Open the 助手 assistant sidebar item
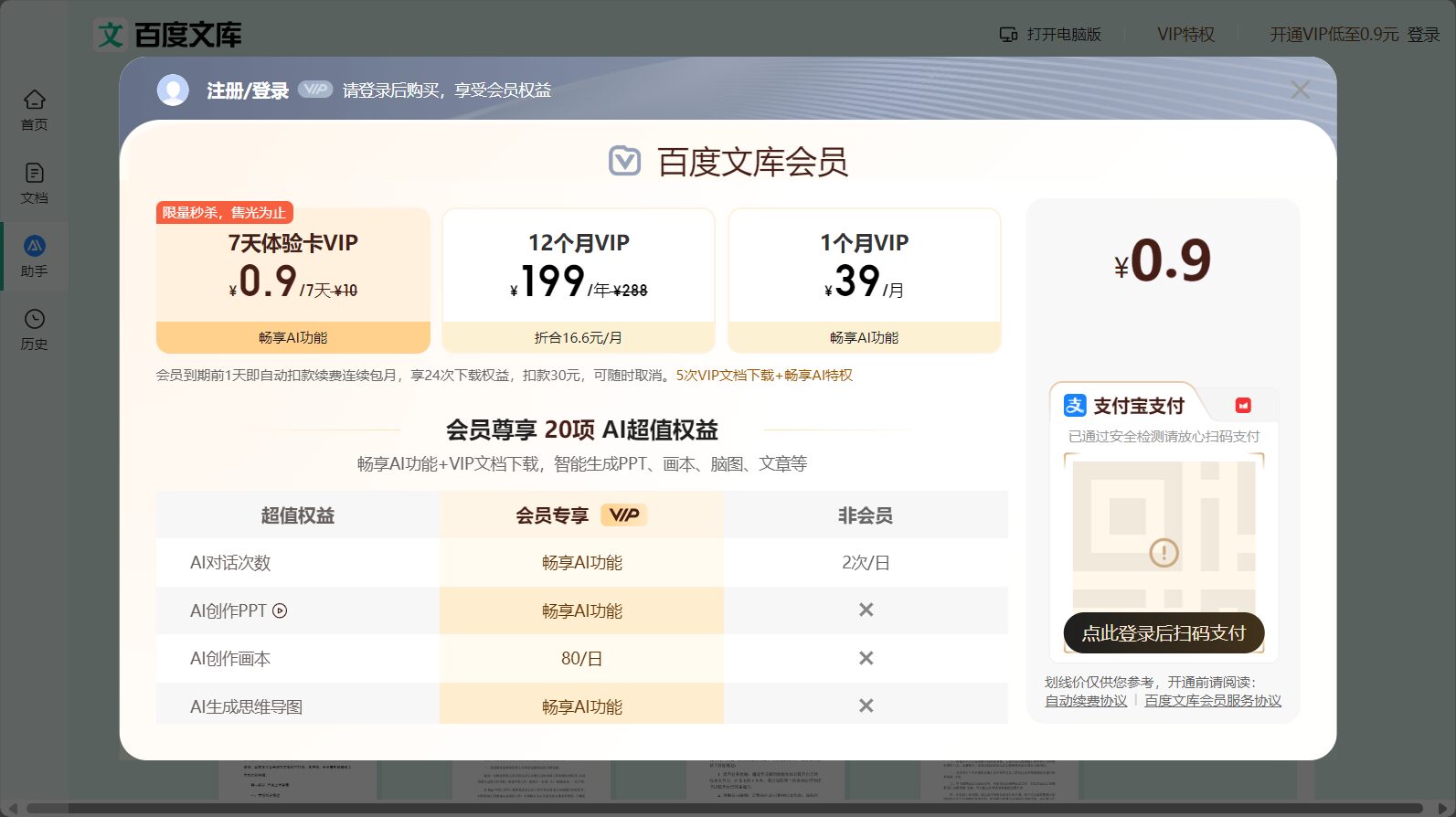Viewport: 1456px width, 817px height. pyautogui.click(x=34, y=257)
